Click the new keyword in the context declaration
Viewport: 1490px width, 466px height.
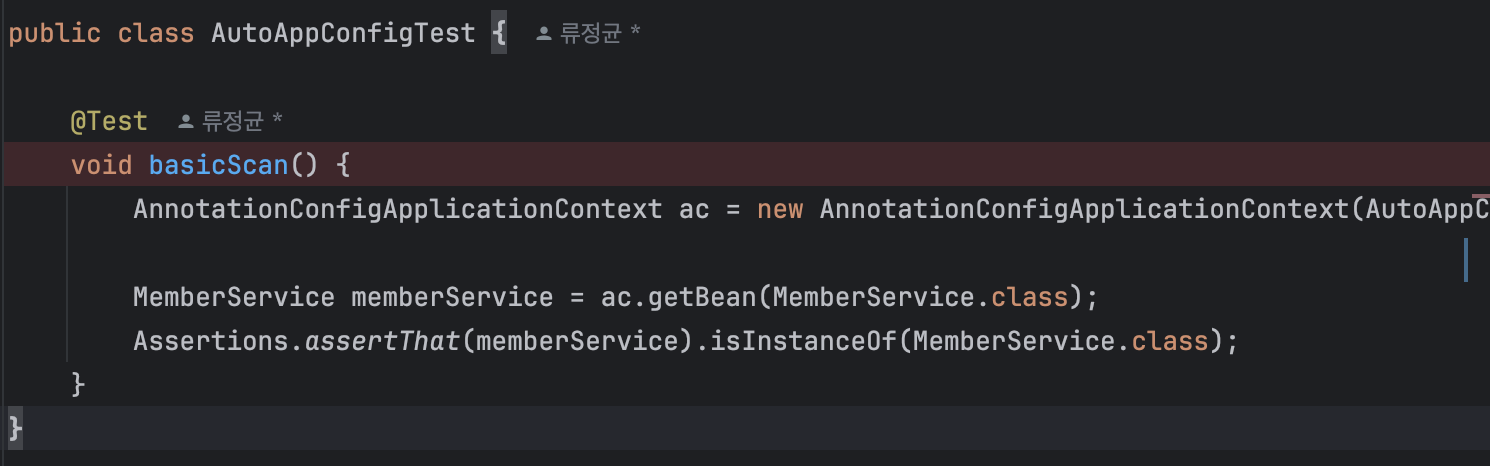[x=780, y=209]
